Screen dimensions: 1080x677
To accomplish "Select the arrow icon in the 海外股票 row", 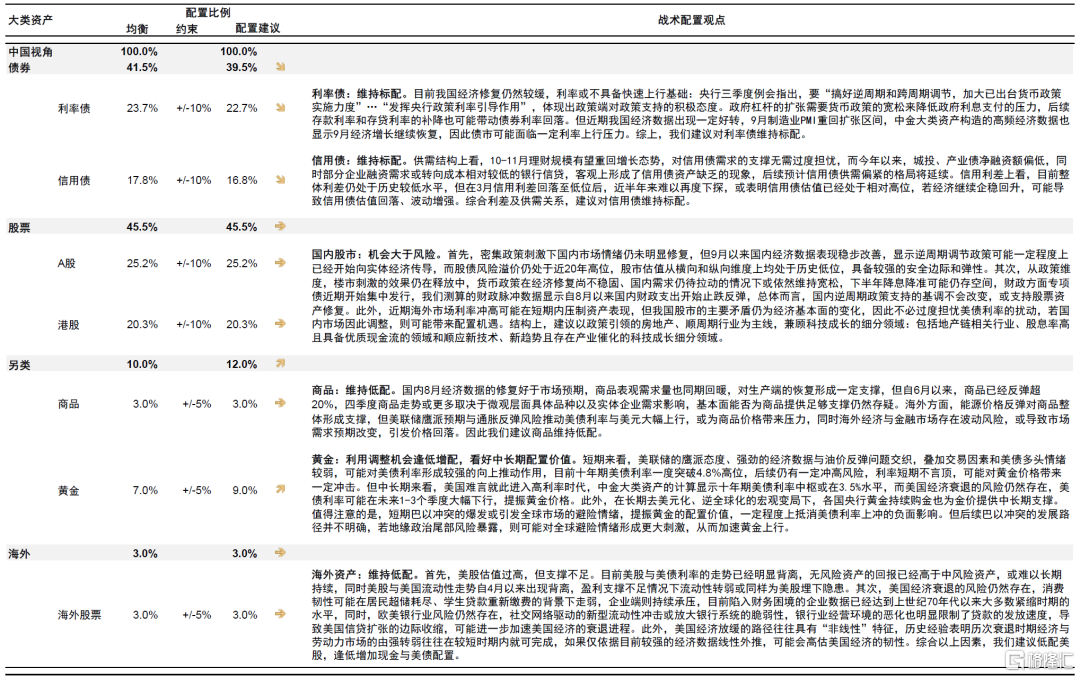I will [x=280, y=614].
